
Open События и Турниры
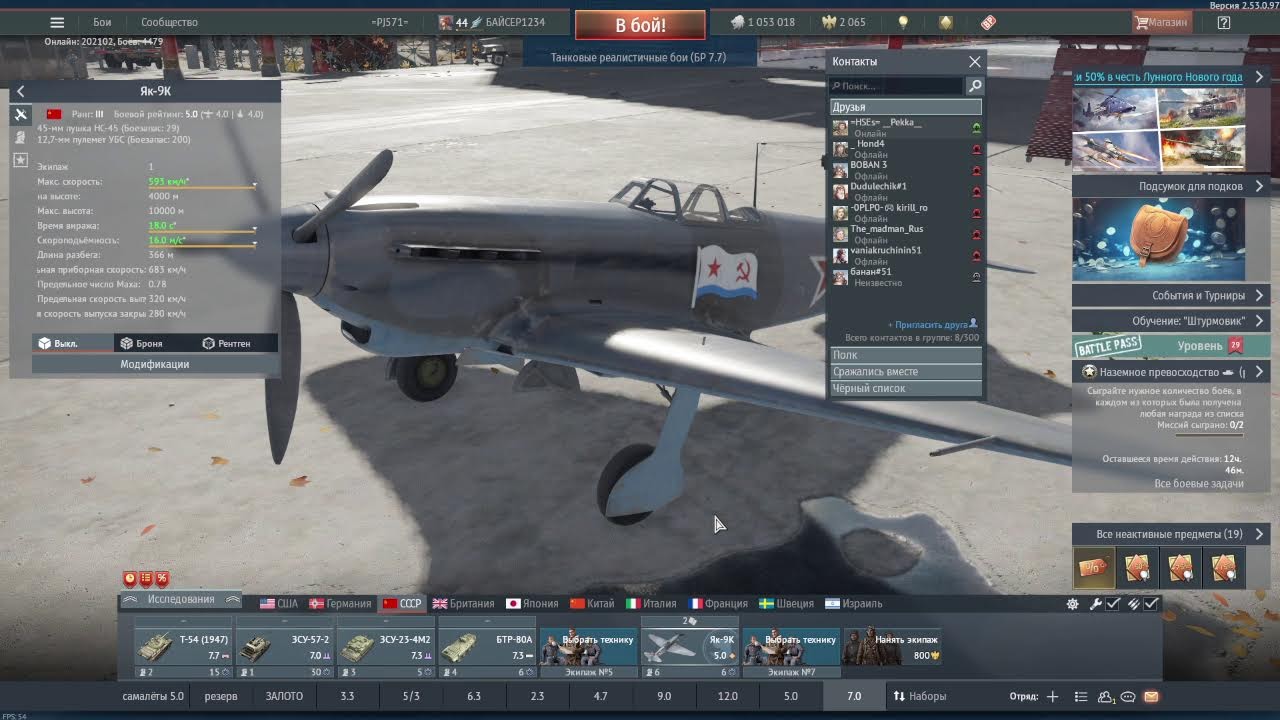pos(1172,295)
